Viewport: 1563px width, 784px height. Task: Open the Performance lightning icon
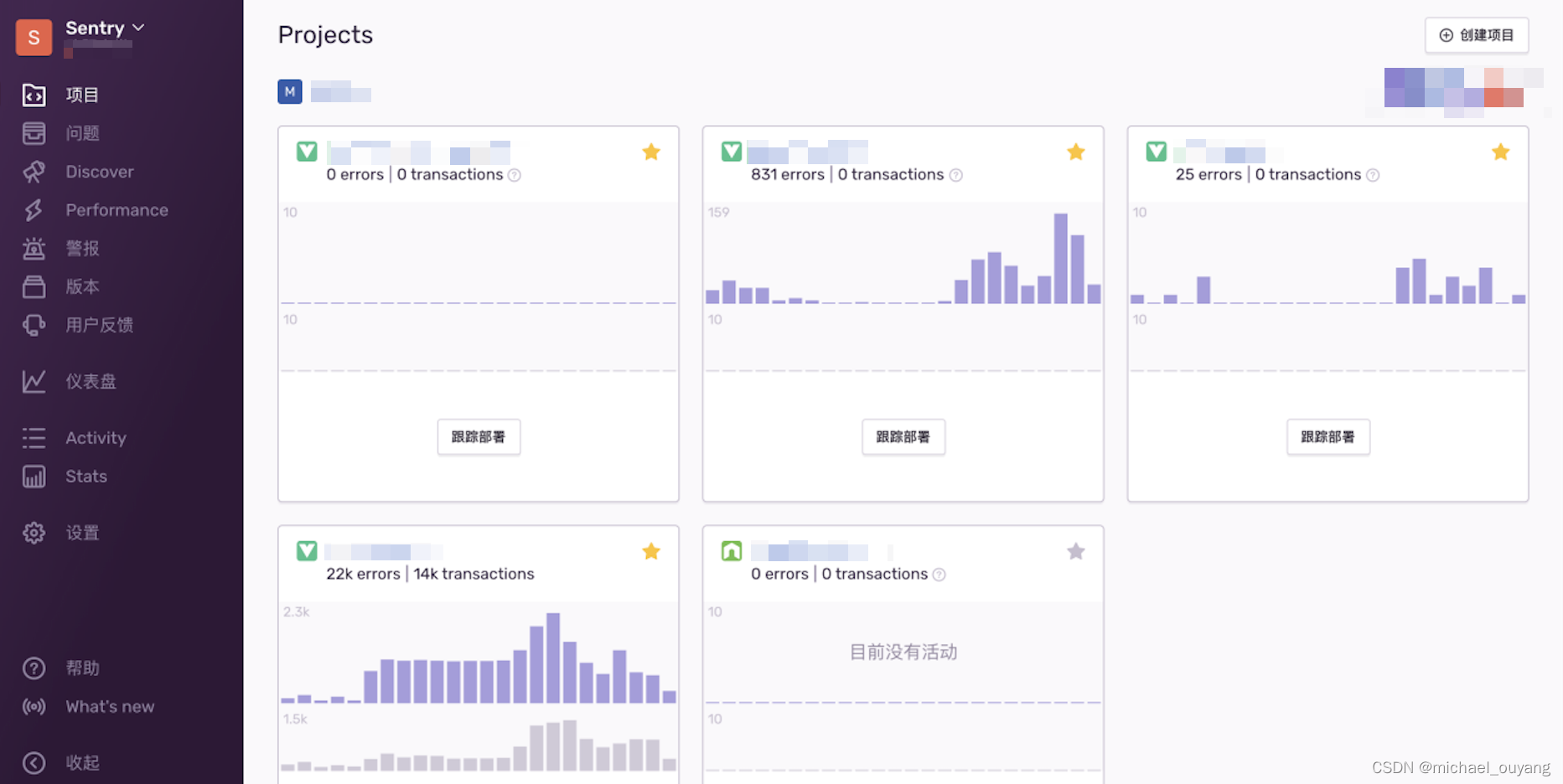(34, 210)
